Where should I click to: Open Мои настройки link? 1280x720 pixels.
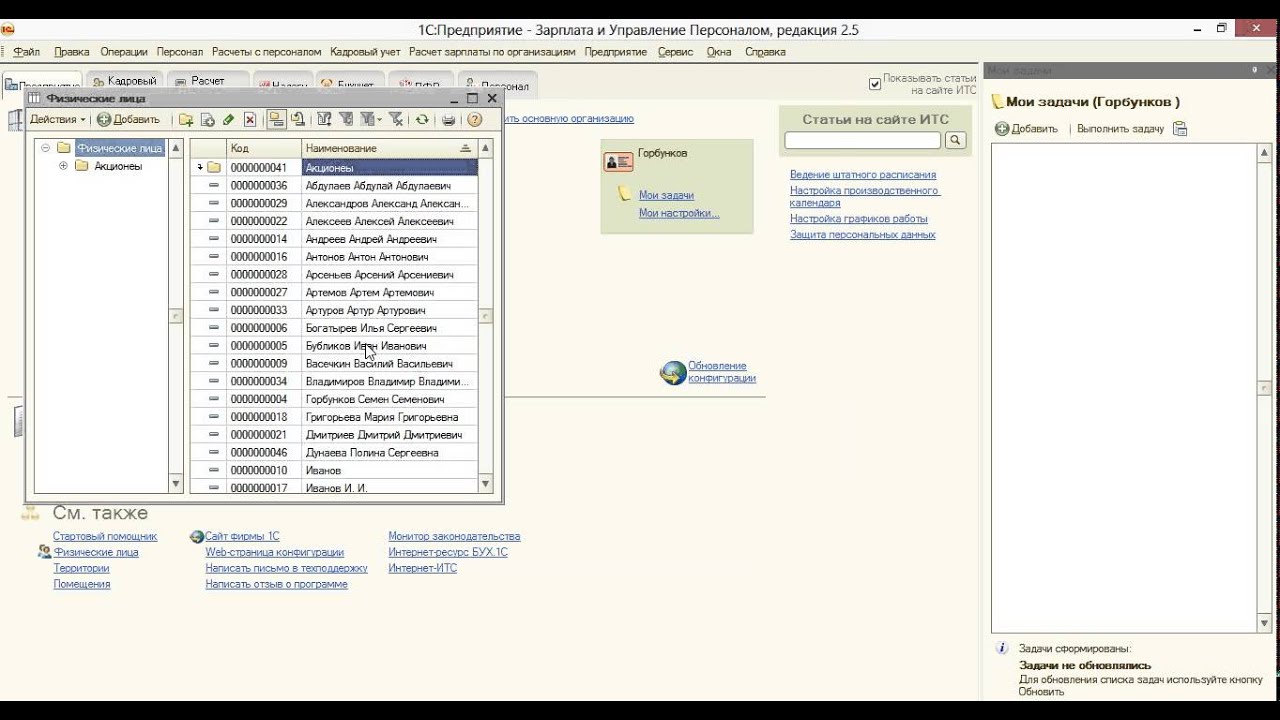(679, 213)
